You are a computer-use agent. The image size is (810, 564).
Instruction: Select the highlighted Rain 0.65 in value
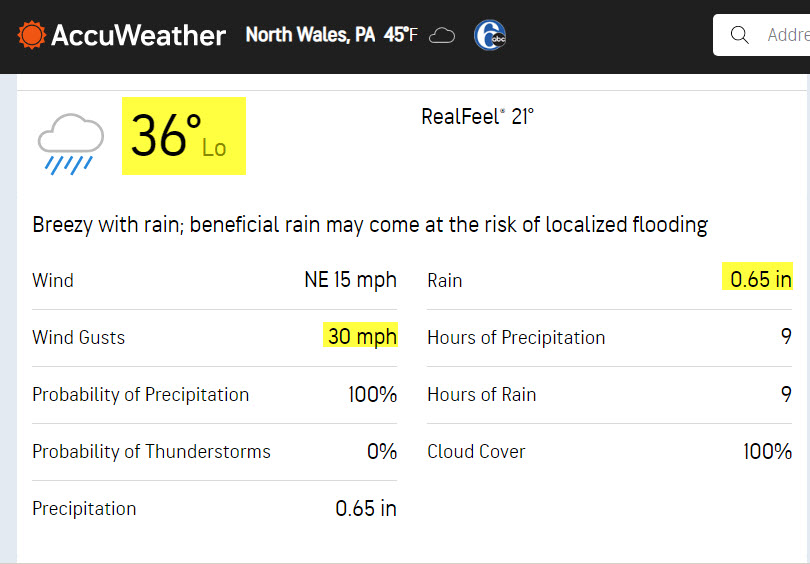[757, 278]
